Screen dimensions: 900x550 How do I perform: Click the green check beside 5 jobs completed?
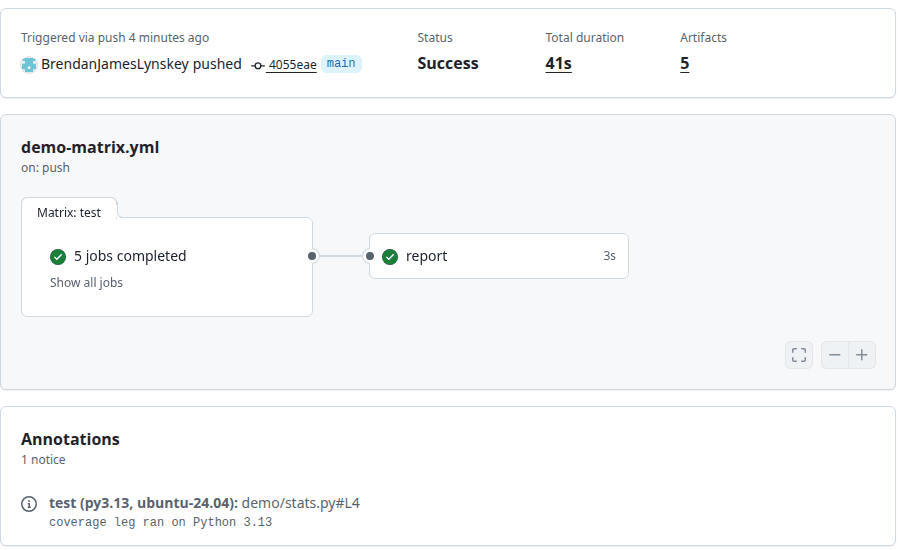(58, 257)
